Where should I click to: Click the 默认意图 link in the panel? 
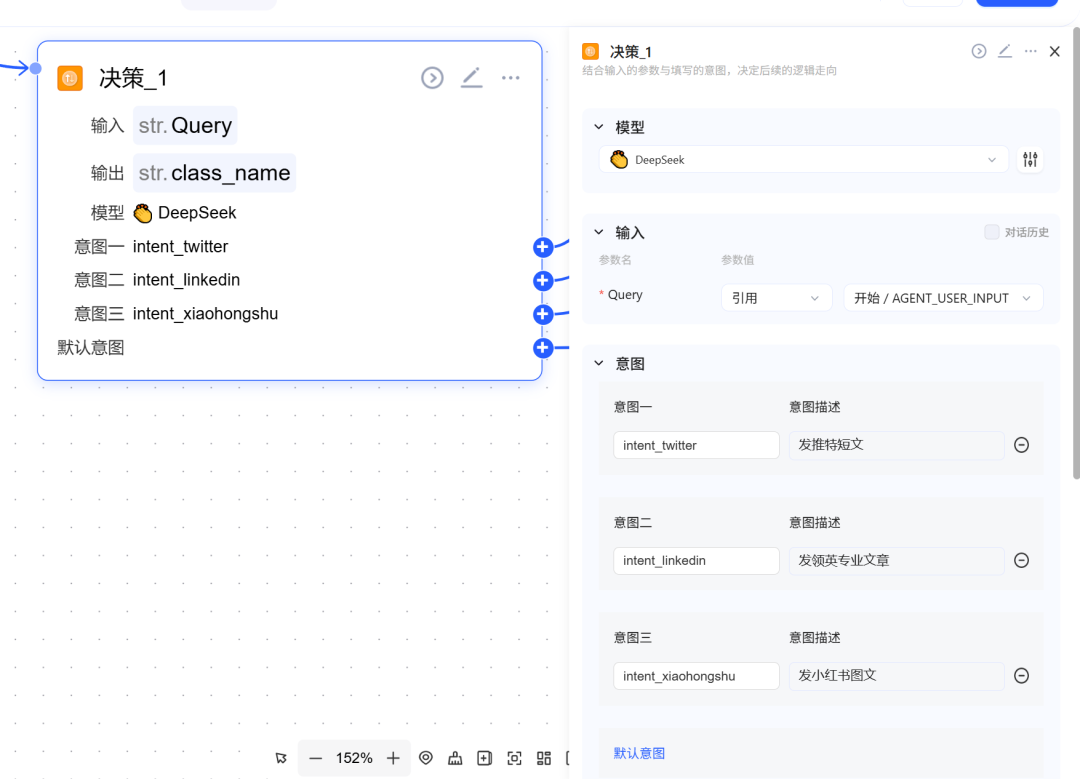point(639,753)
